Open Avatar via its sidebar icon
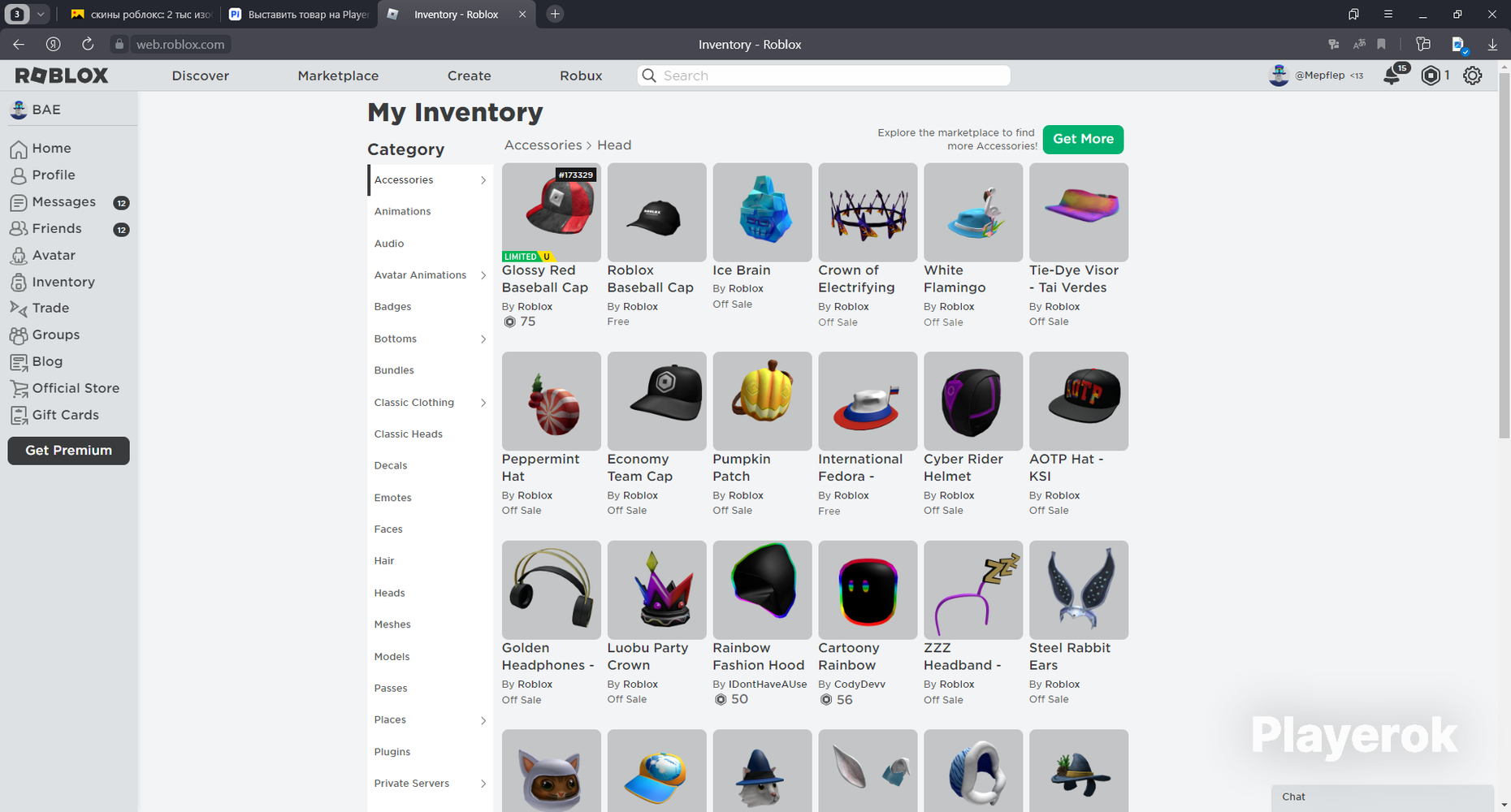The width and height of the screenshot is (1511, 812). (19, 256)
